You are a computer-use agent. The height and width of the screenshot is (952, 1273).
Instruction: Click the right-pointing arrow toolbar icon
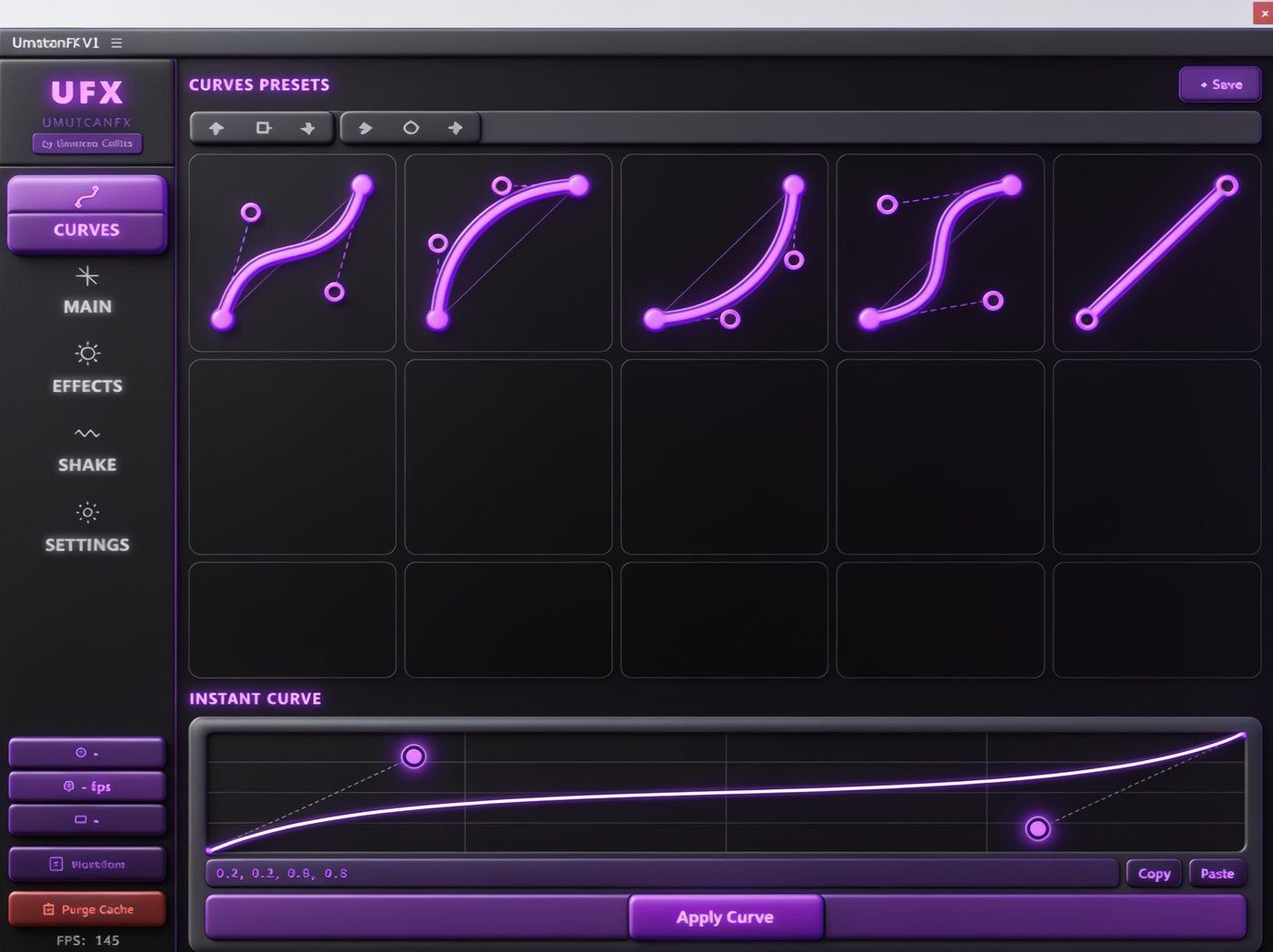point(366,128)
